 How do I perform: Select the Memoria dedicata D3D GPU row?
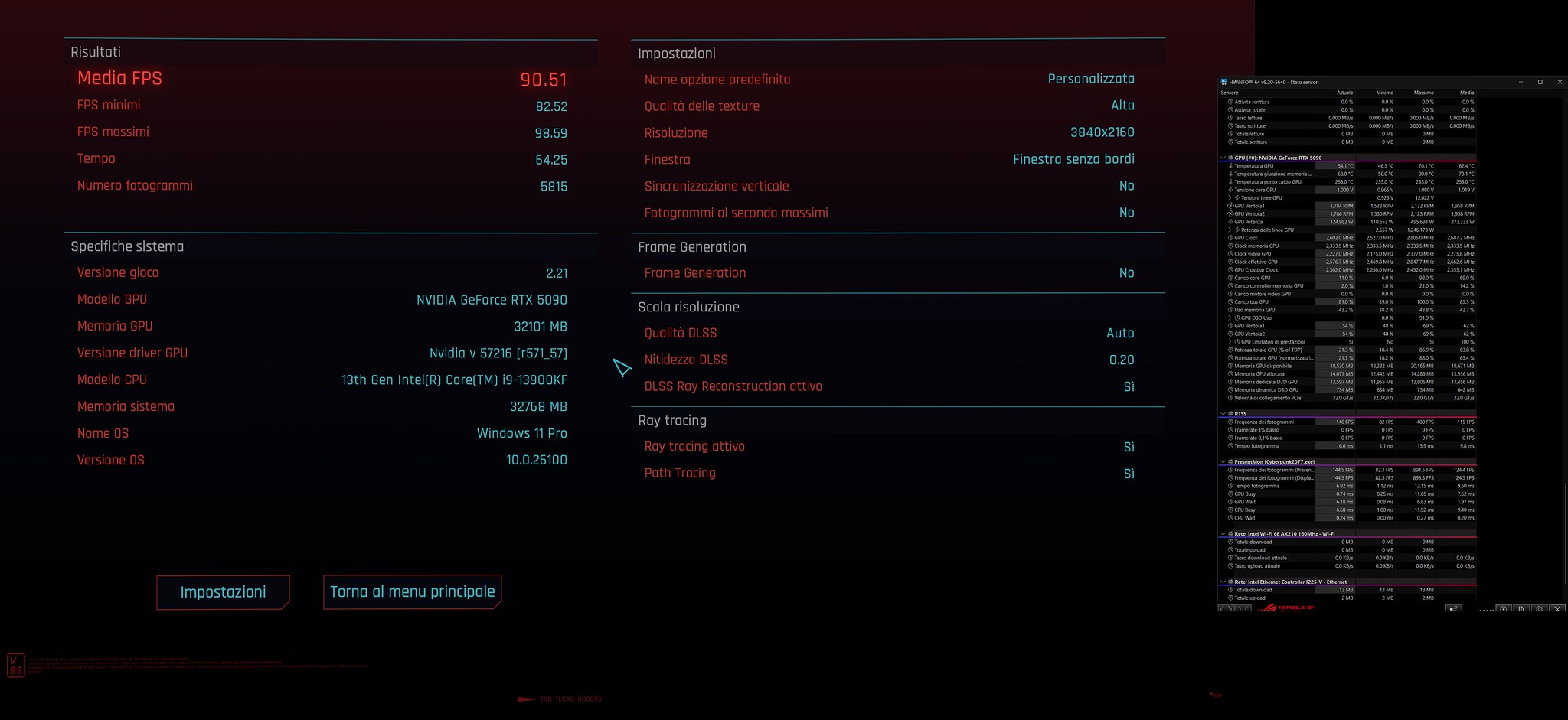[x=1347, y=382]
